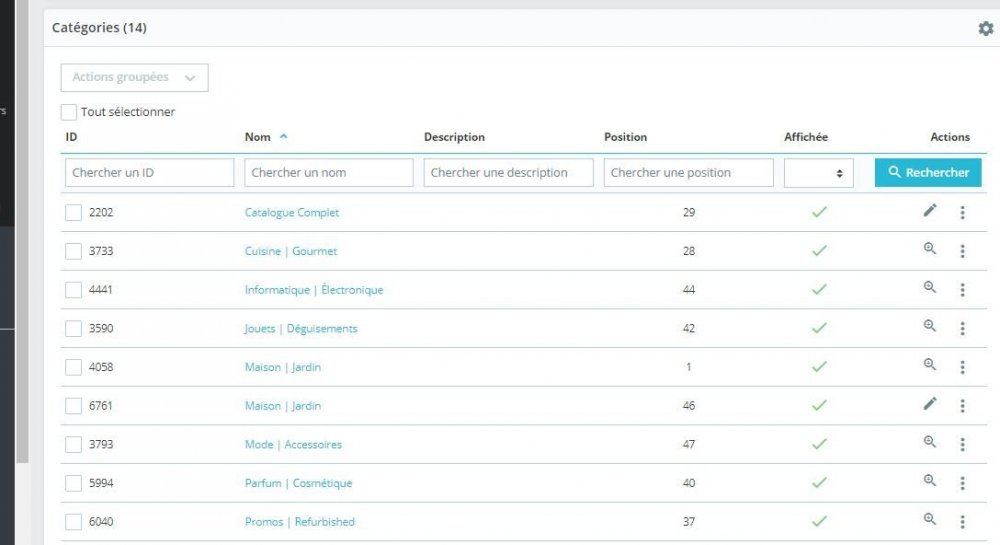Open the Affichée filter dropdown
Image resolution: width=1000 pixels, height=545 pixels.
(818, 173)
